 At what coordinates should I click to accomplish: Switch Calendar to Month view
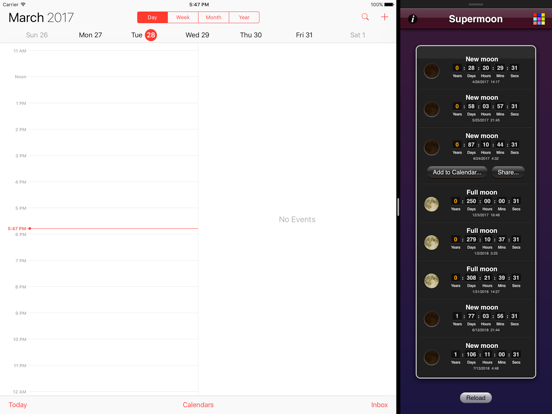point(214,17)
